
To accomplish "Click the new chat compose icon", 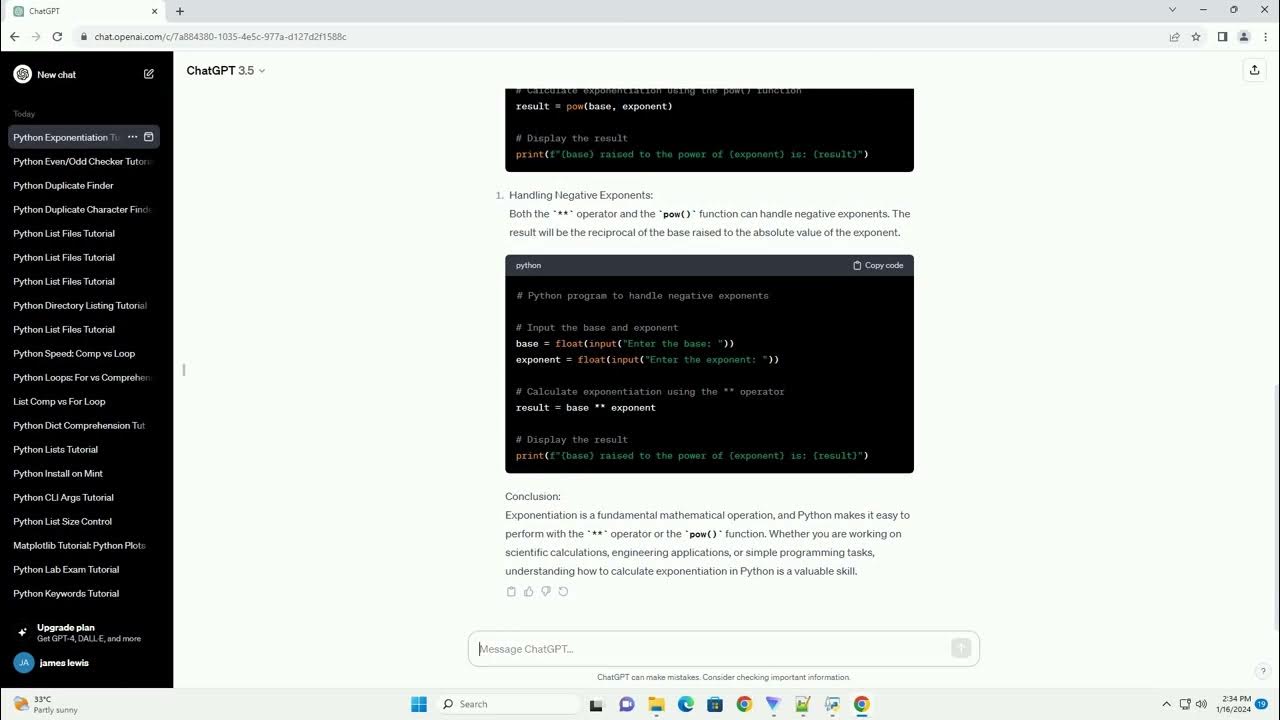I will pos(149,74).
